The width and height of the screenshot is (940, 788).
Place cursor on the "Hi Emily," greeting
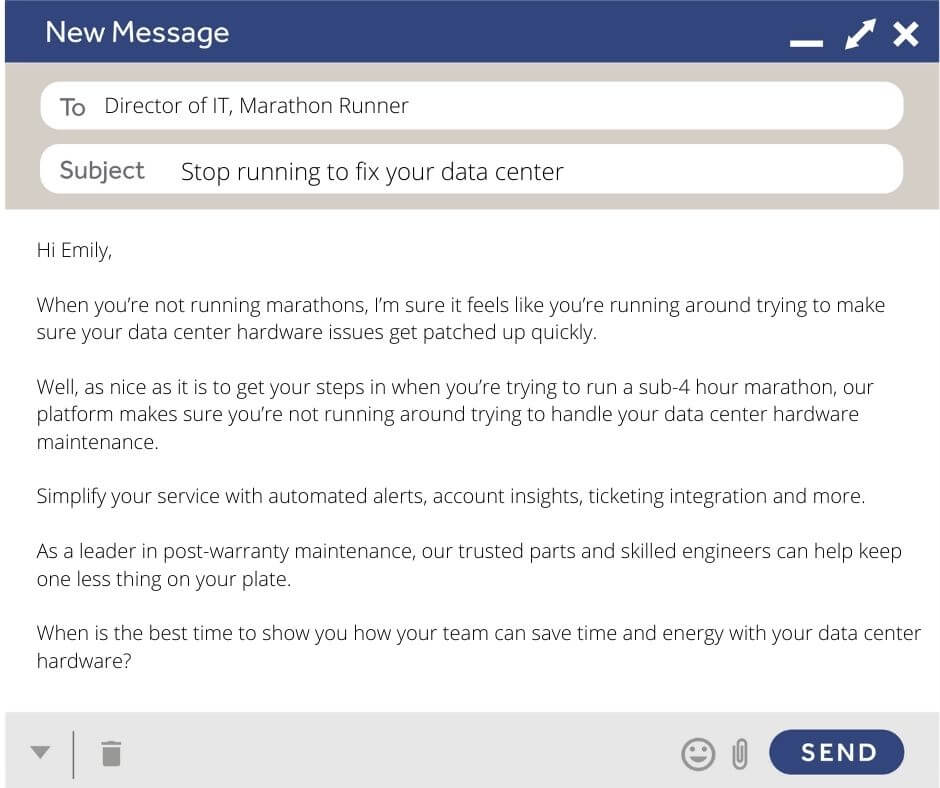click(74, 250)
